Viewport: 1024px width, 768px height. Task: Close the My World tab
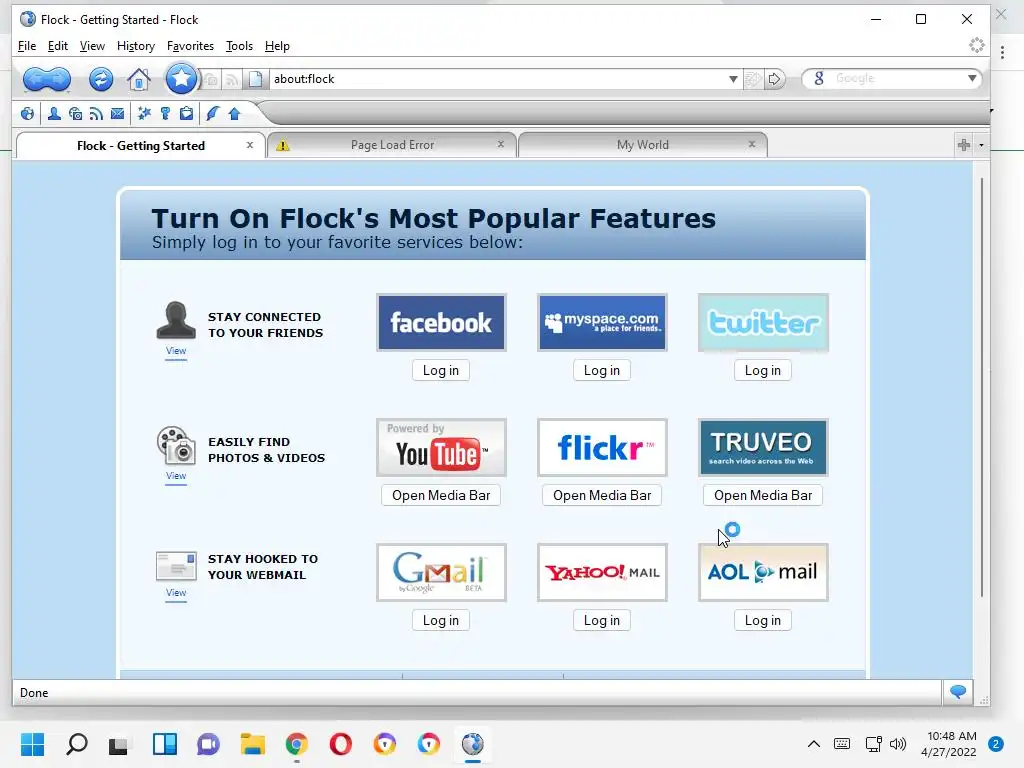pos(752,144)
